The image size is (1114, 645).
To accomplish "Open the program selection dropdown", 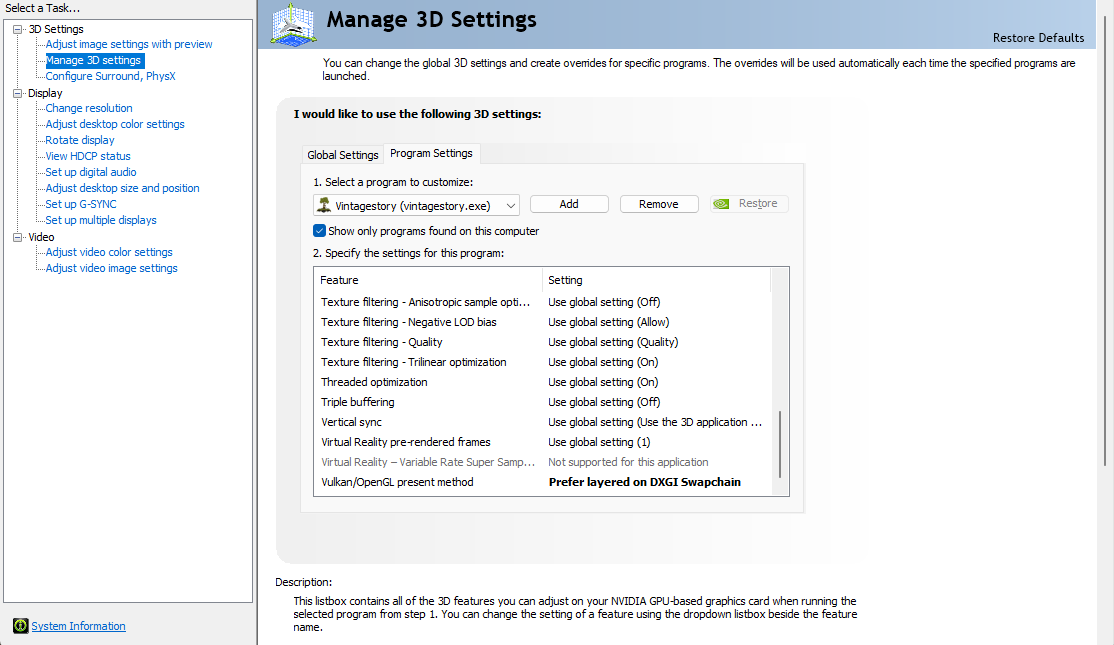I will [511, 204].
